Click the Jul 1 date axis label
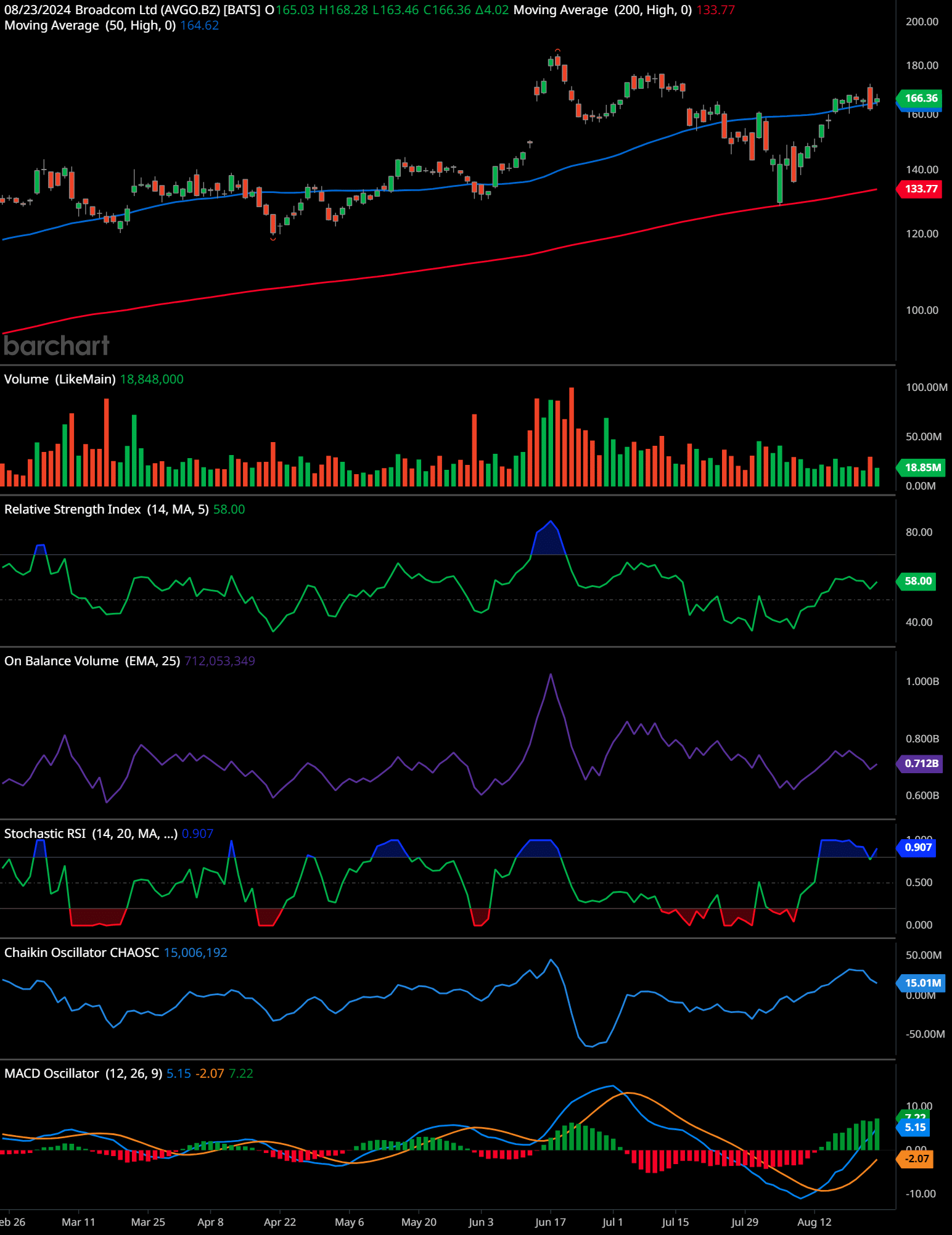 pyautogui.click(x=612, y=1222)
